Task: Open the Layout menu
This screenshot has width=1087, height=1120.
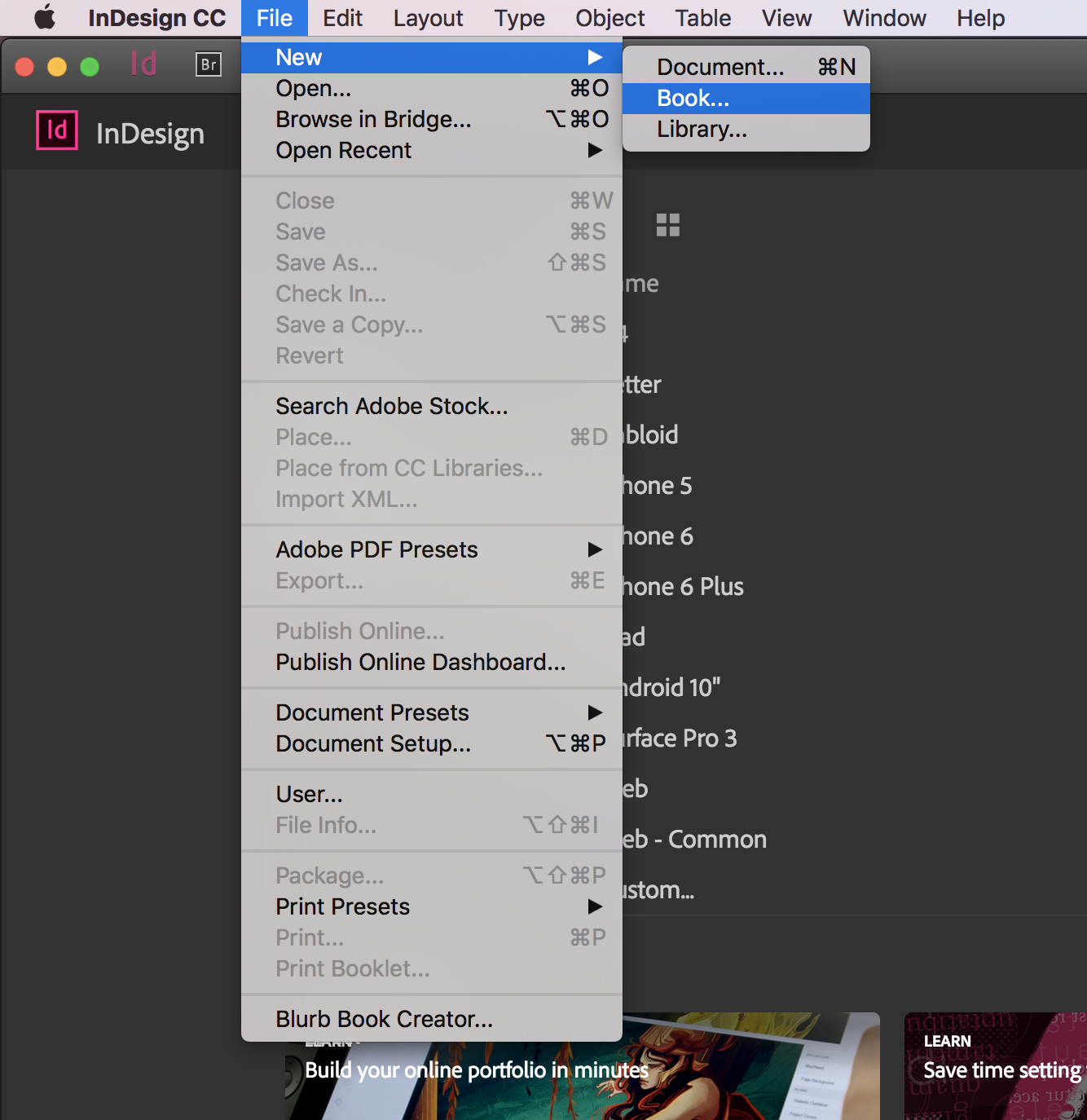Action: coord(428,18)
